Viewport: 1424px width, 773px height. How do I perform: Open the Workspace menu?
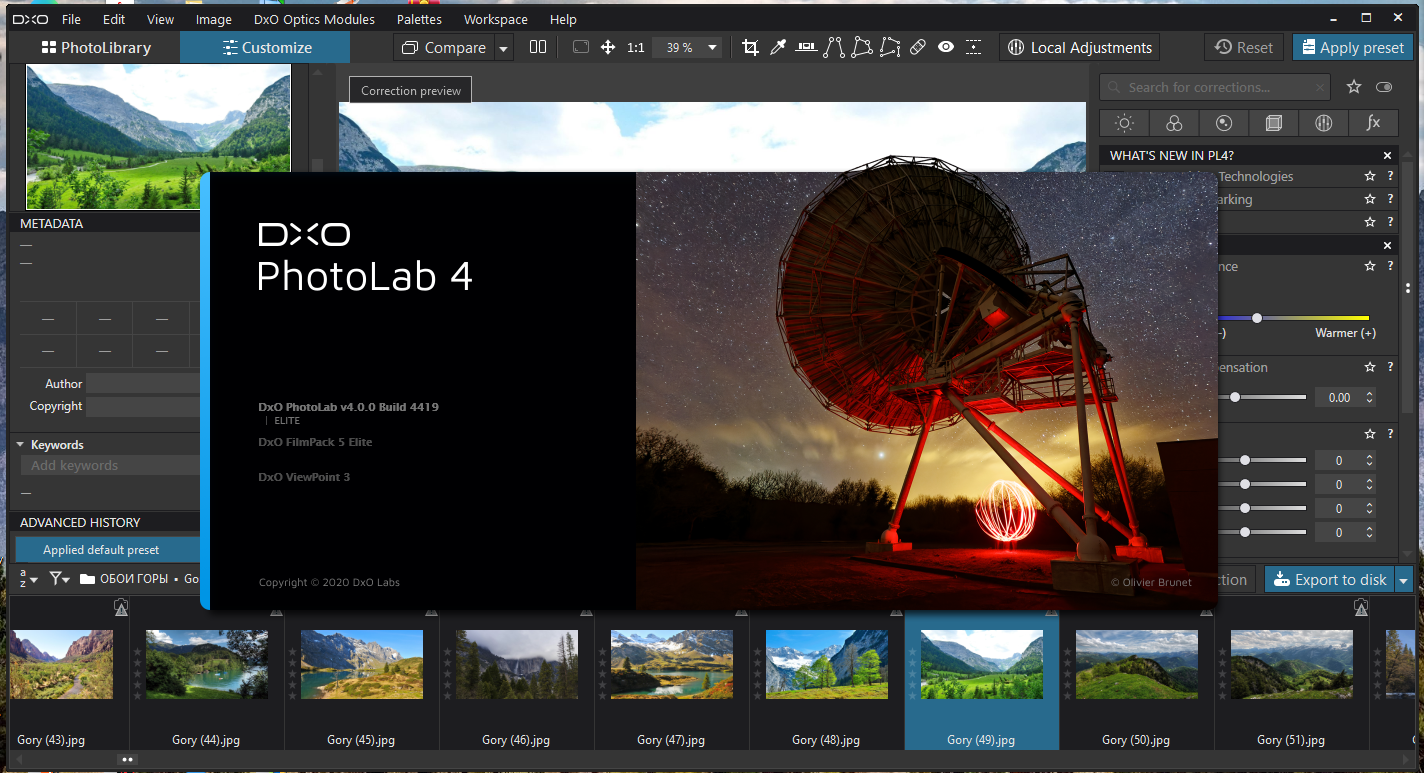[496, 19]
